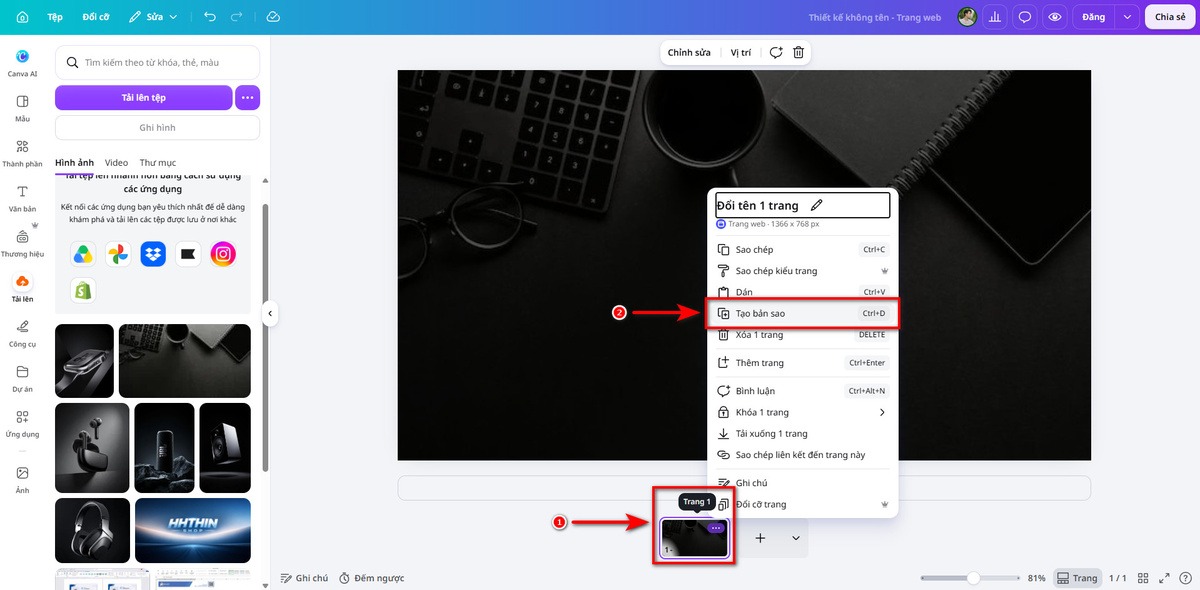Open the Công cụ tools panel
The width and height of the screenshot is (1200, 590).
22,333
